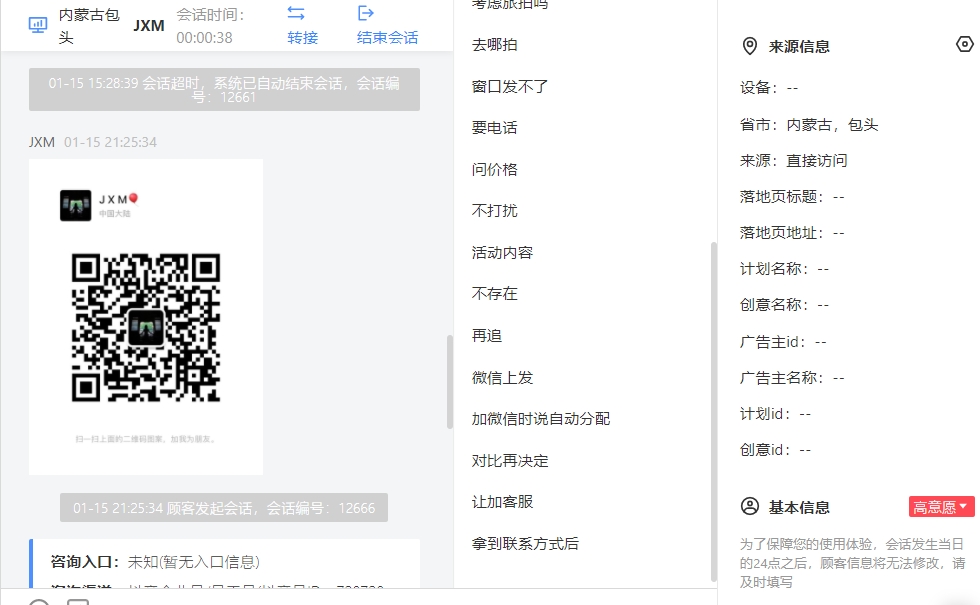Click the chat message area scrollbar
This screenshot has height=605, width=980.
tap(449, 382)
